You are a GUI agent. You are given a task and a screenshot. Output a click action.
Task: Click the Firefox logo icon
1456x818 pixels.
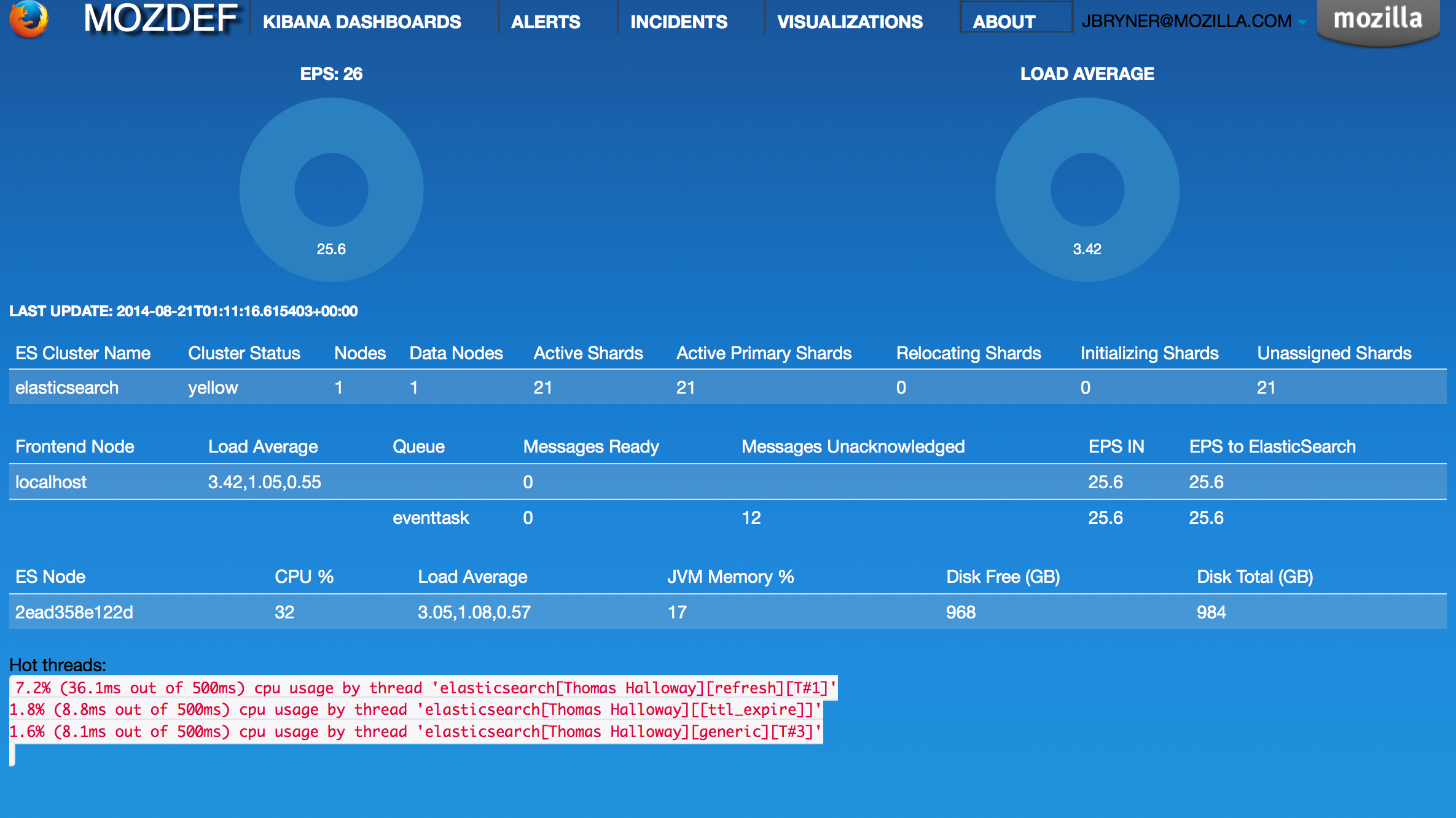pos(29,19)
